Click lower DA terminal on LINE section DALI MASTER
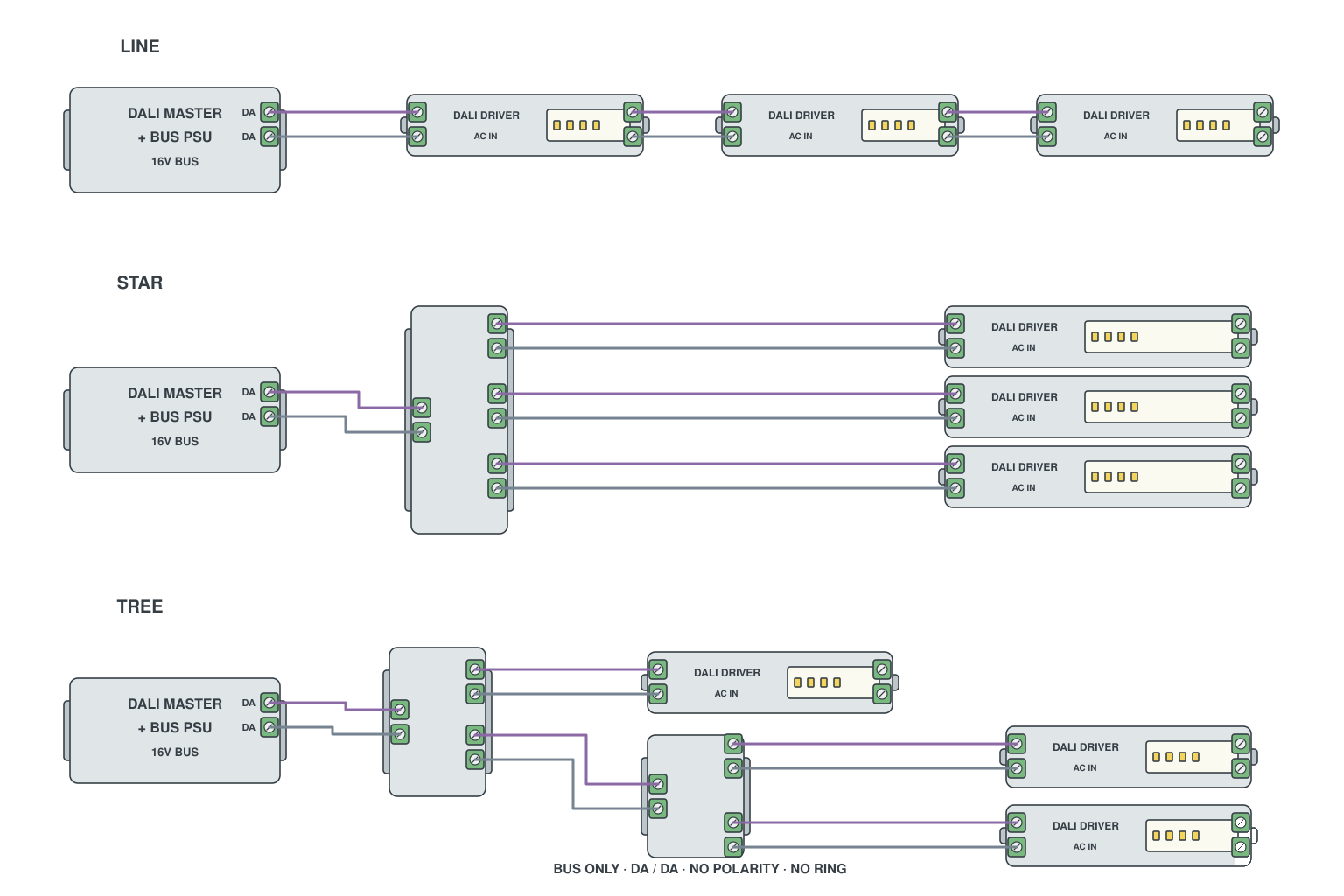The image size is (1344, 896). 270,136
